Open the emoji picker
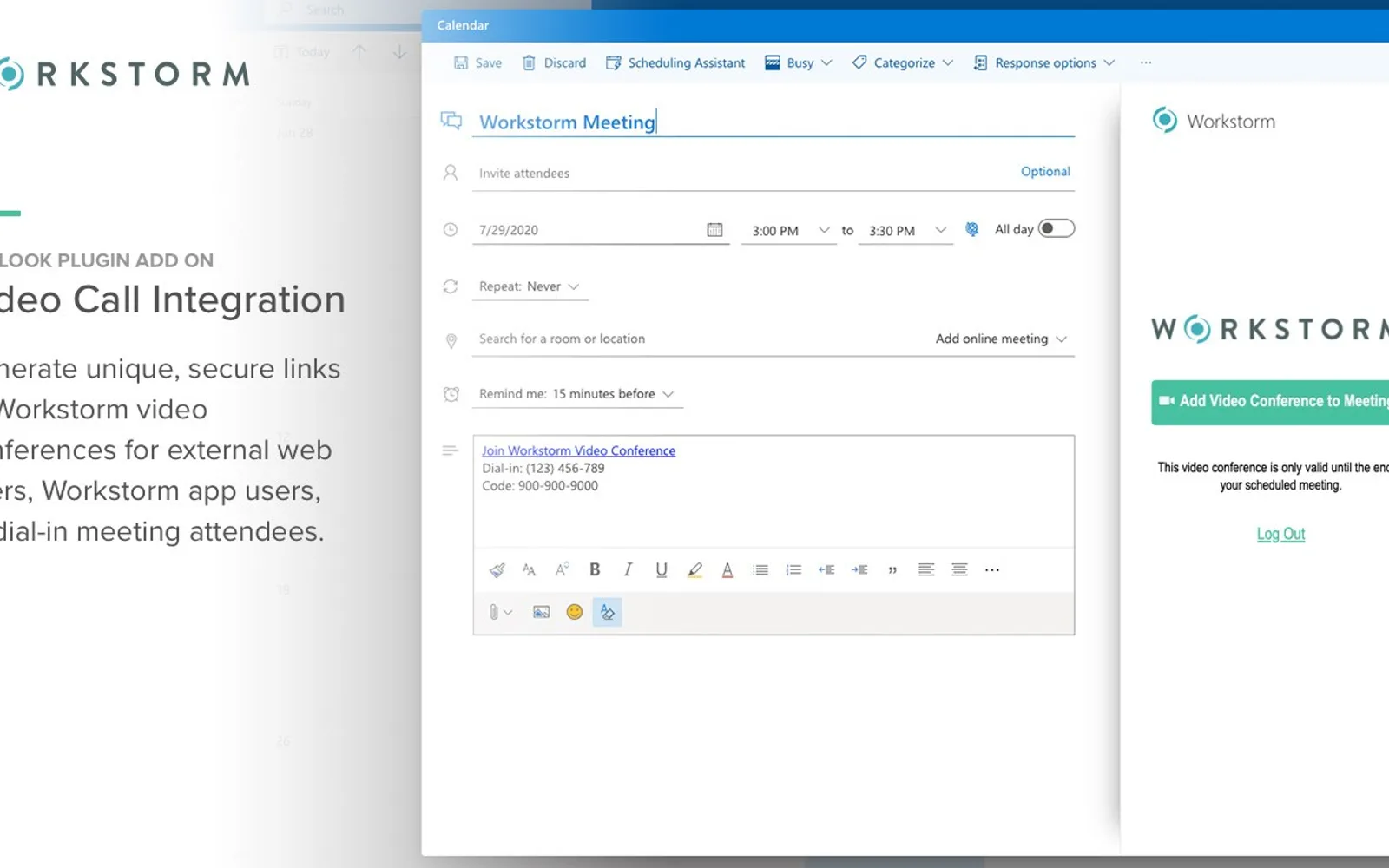 (x=574, y=612)
